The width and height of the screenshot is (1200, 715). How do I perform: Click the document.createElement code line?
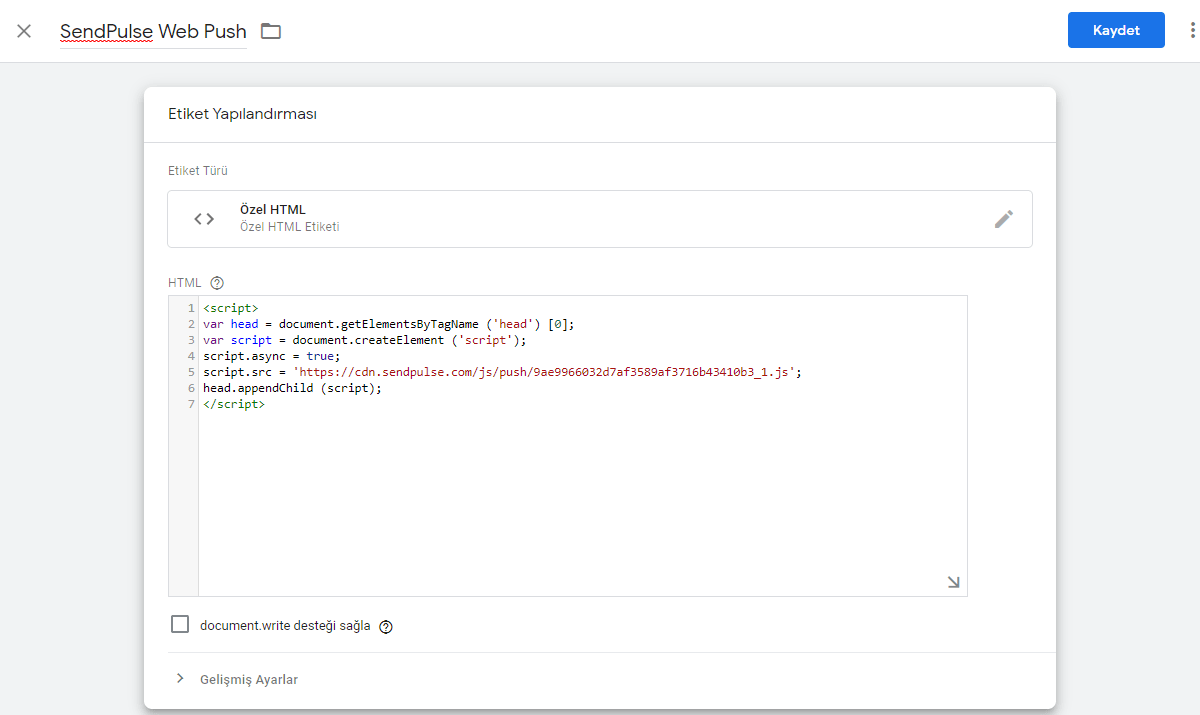pyautogui.click(x=364, y=340)
